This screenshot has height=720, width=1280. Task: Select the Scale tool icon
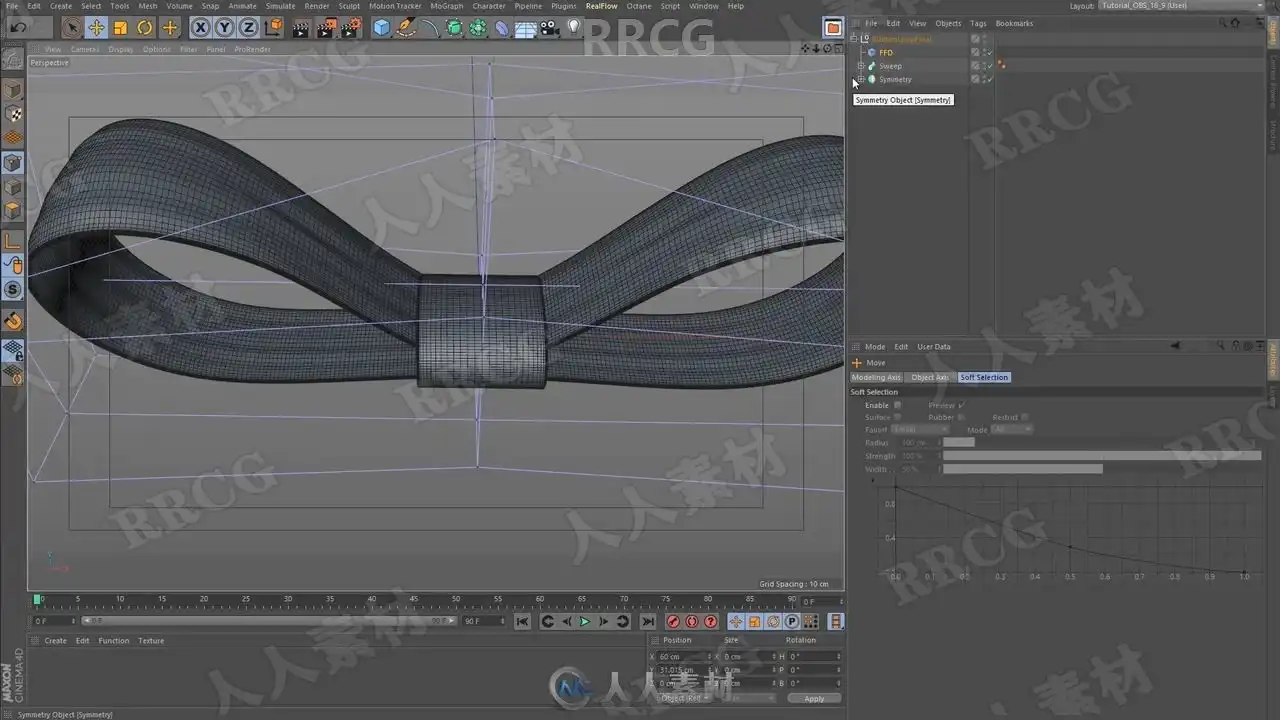(x=120, y=28)
